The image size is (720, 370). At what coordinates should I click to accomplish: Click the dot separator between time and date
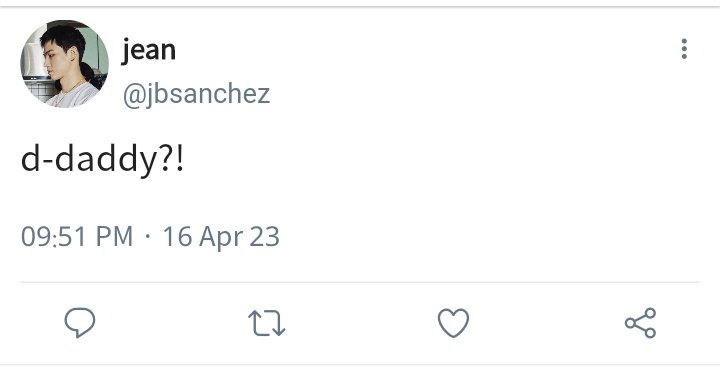(x=147, y=237)
